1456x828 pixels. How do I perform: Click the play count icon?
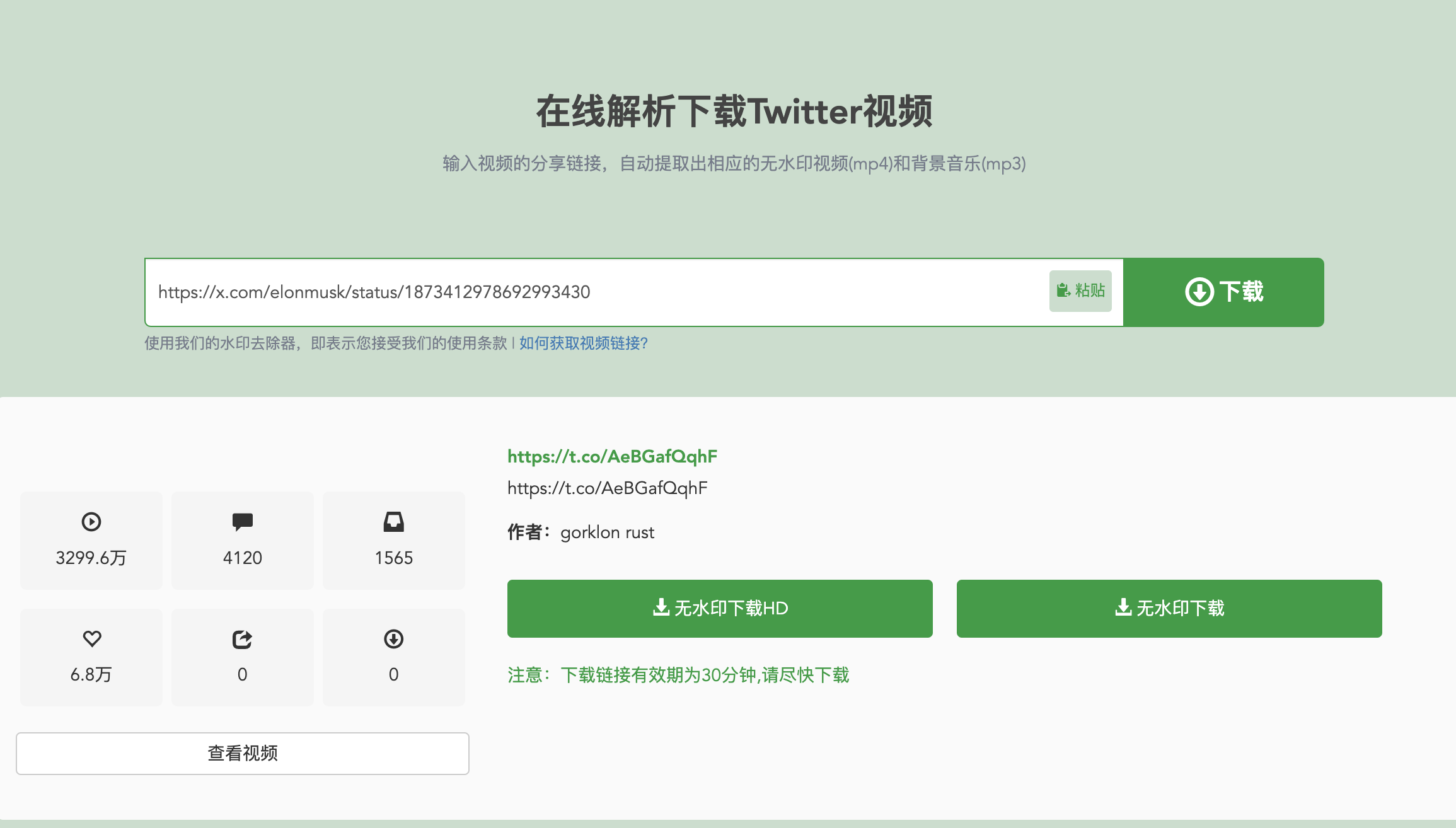[91, 522]
